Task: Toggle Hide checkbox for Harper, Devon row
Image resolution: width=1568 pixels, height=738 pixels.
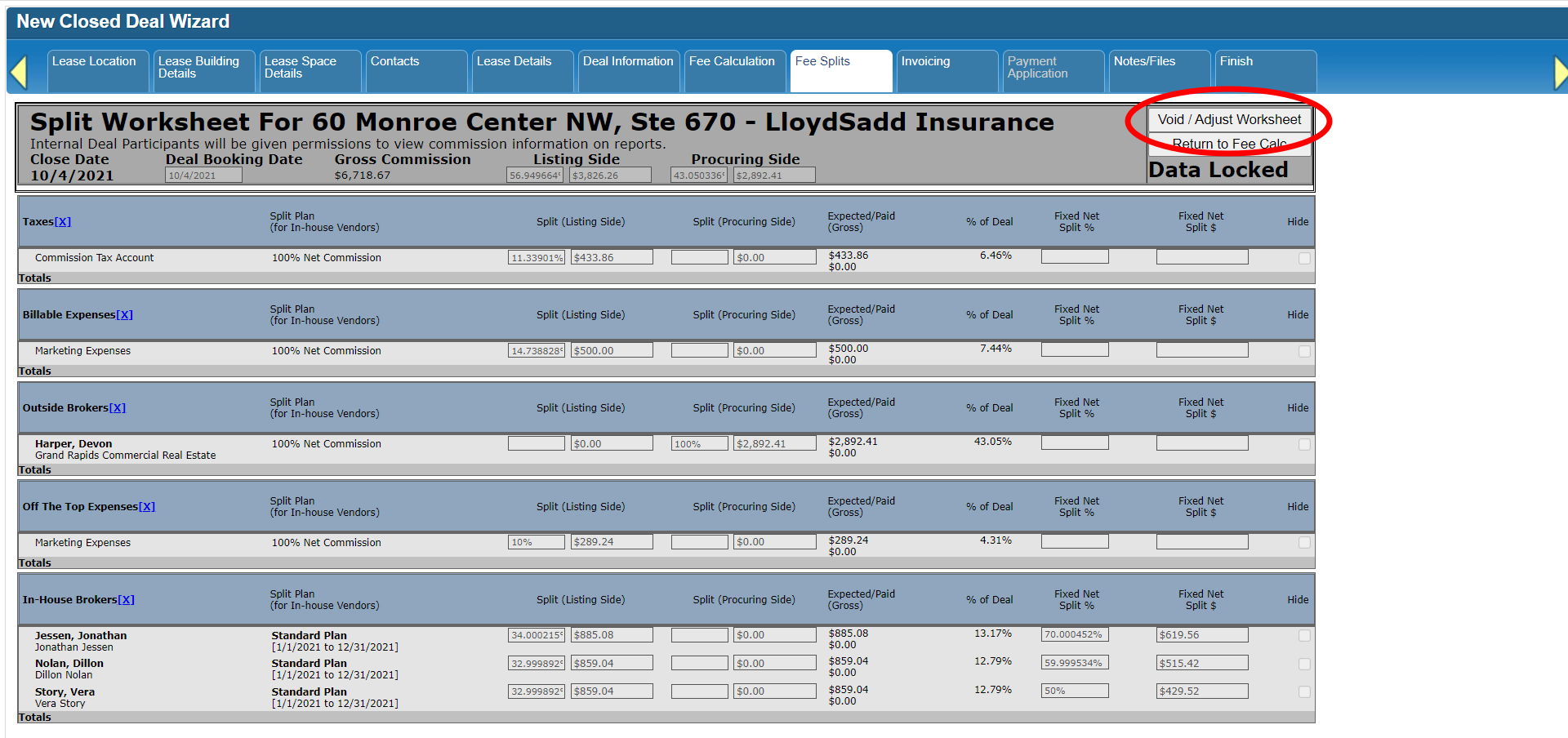Action: pyautogui.click(x=1304, y=445)
